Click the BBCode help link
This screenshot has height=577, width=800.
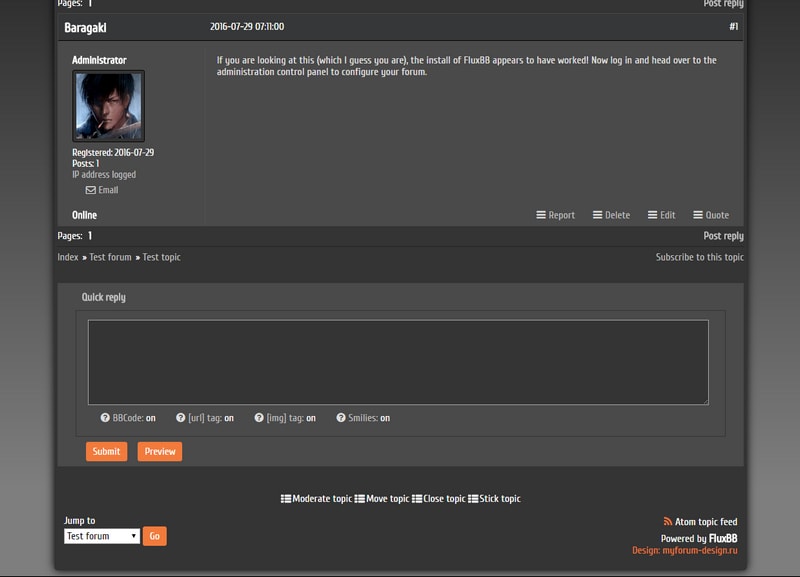coord(127,418)
